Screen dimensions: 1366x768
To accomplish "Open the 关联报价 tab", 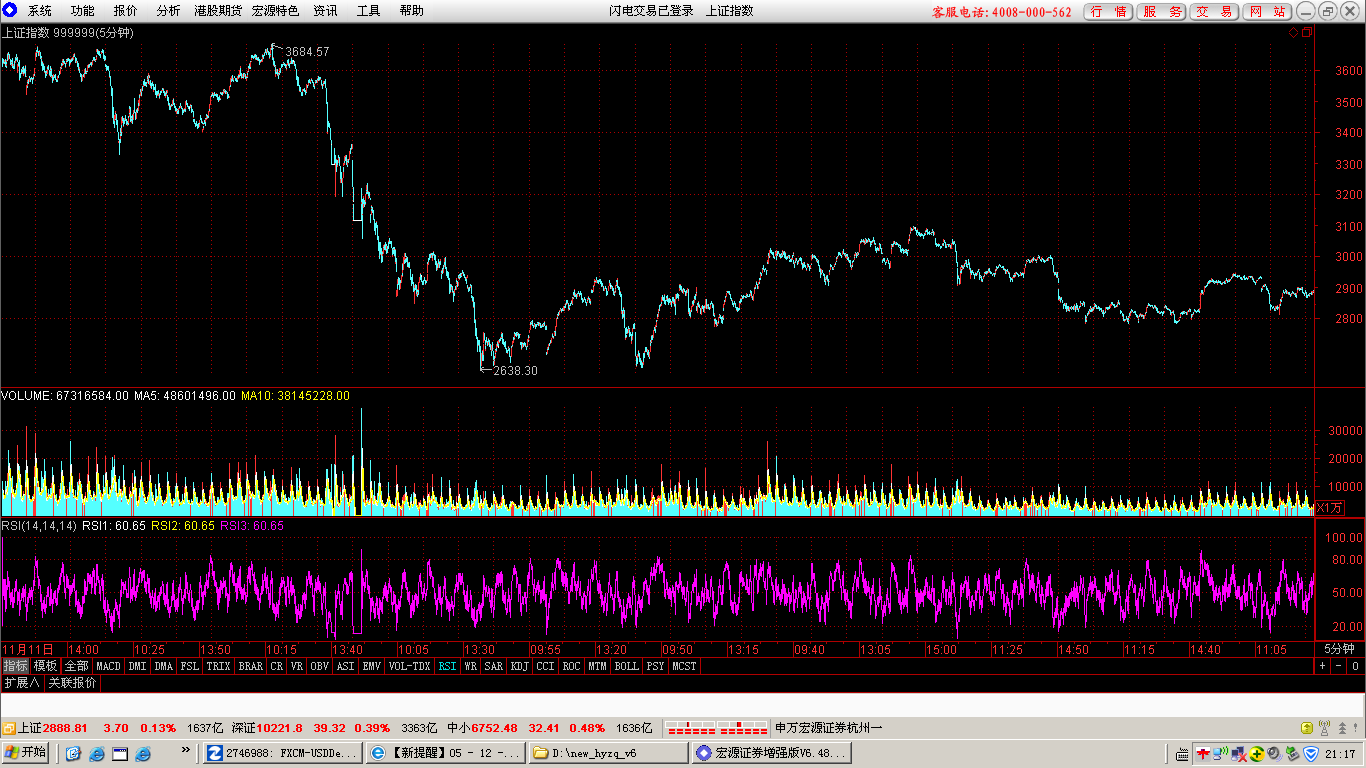I will (x=73, y=683).
